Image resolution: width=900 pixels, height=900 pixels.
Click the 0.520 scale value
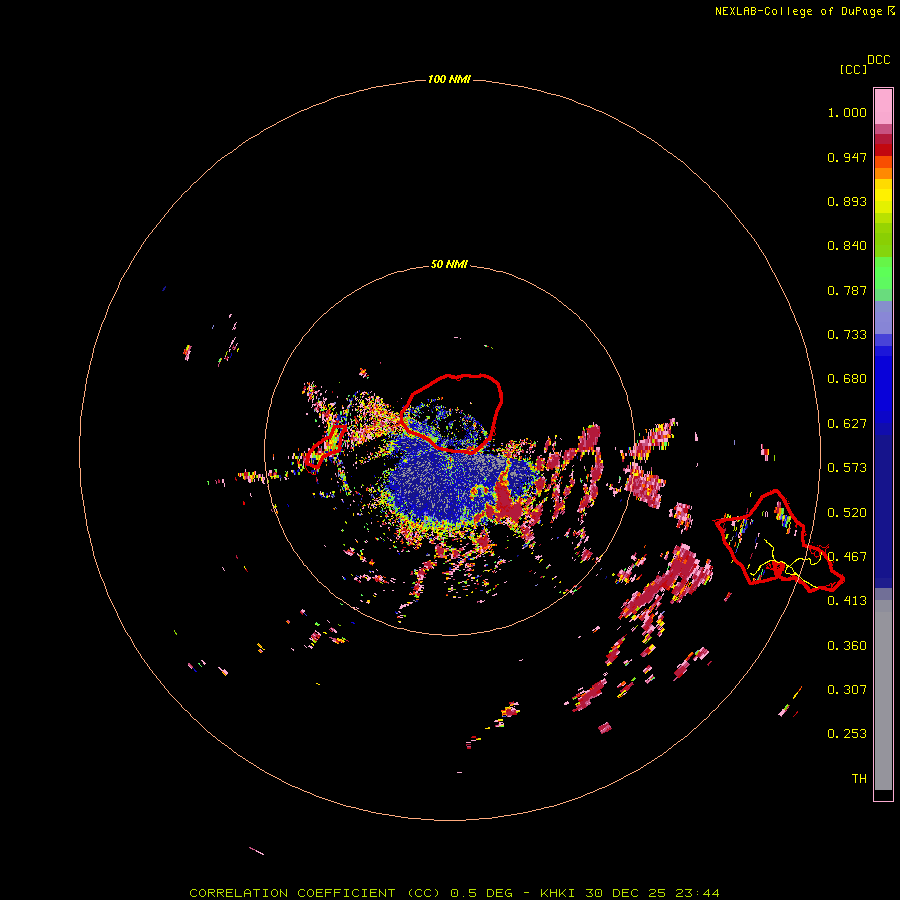[847, 513]
